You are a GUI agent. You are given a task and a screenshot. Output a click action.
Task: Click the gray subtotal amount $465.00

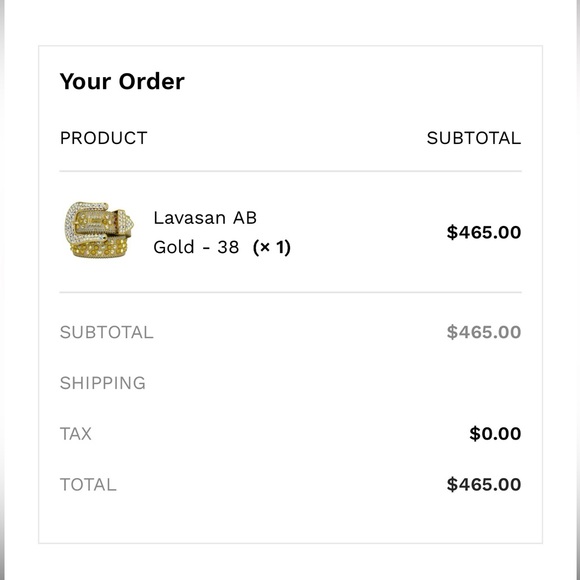click(x=484, y=332)
